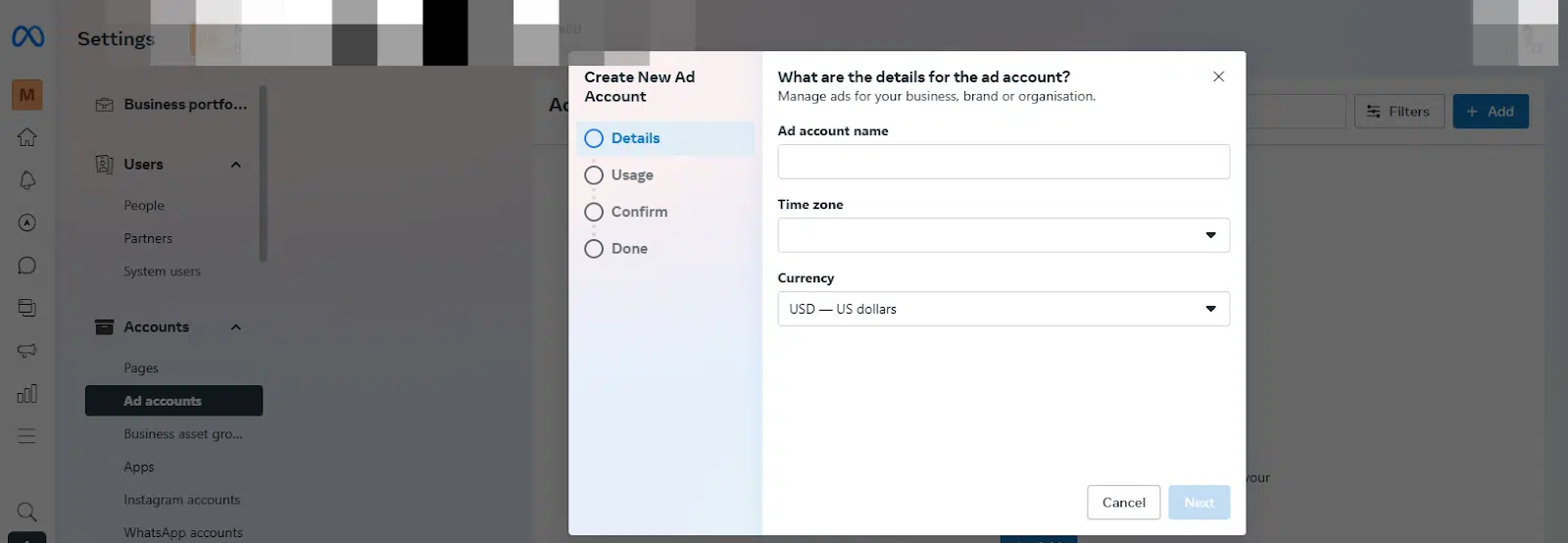
Task: Click the Business portfolio briefcase icon
Action: tap(104, 104)
